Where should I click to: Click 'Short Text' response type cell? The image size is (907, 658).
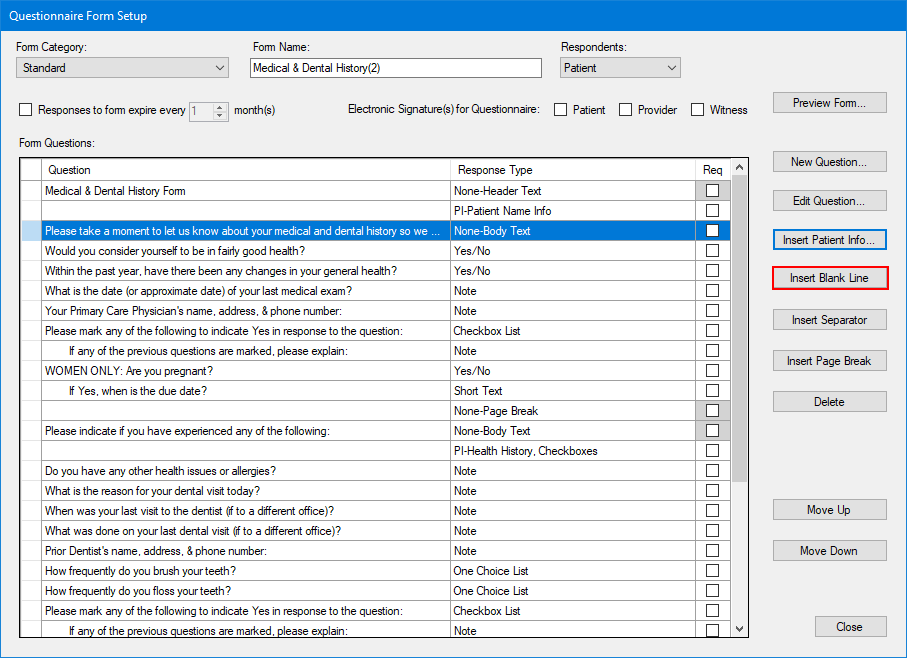[x=573, y=391]
